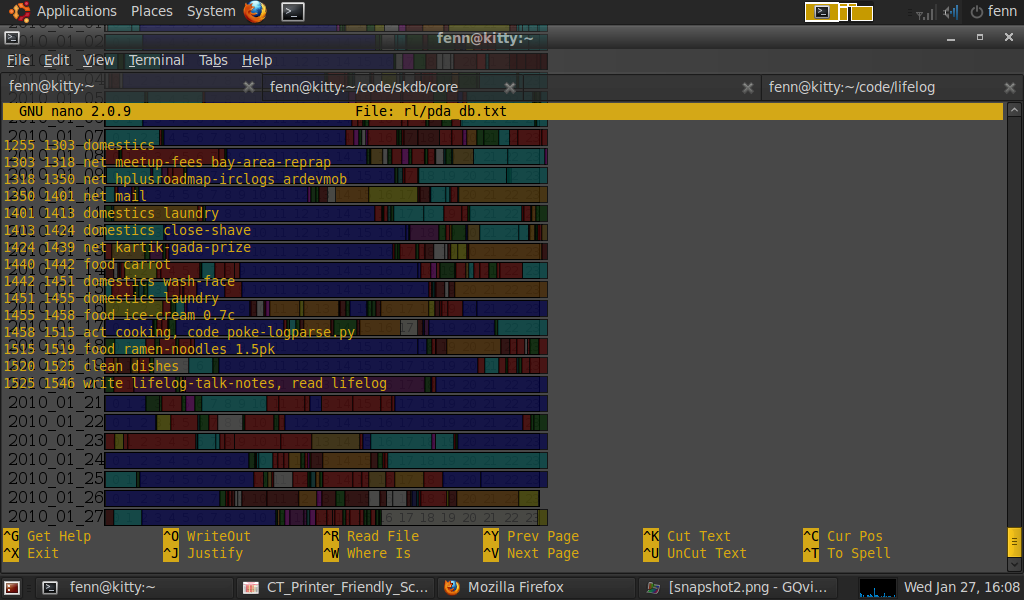Click the ^V Next Page shortcut
Image resolution: width=1024 pixels, height=600 pixels.
point(531,553)
